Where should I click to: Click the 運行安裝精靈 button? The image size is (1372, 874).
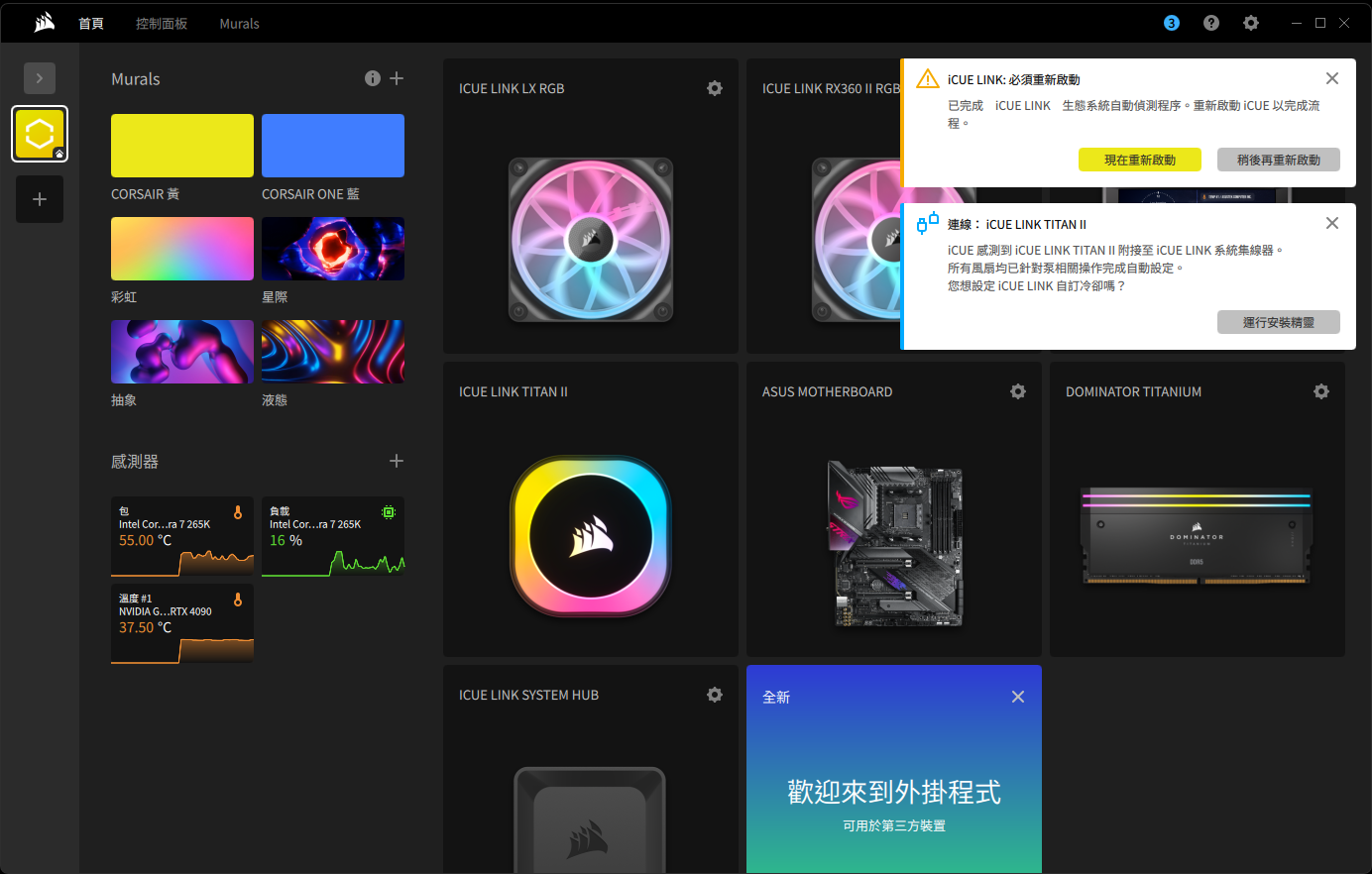[1279, 322]
